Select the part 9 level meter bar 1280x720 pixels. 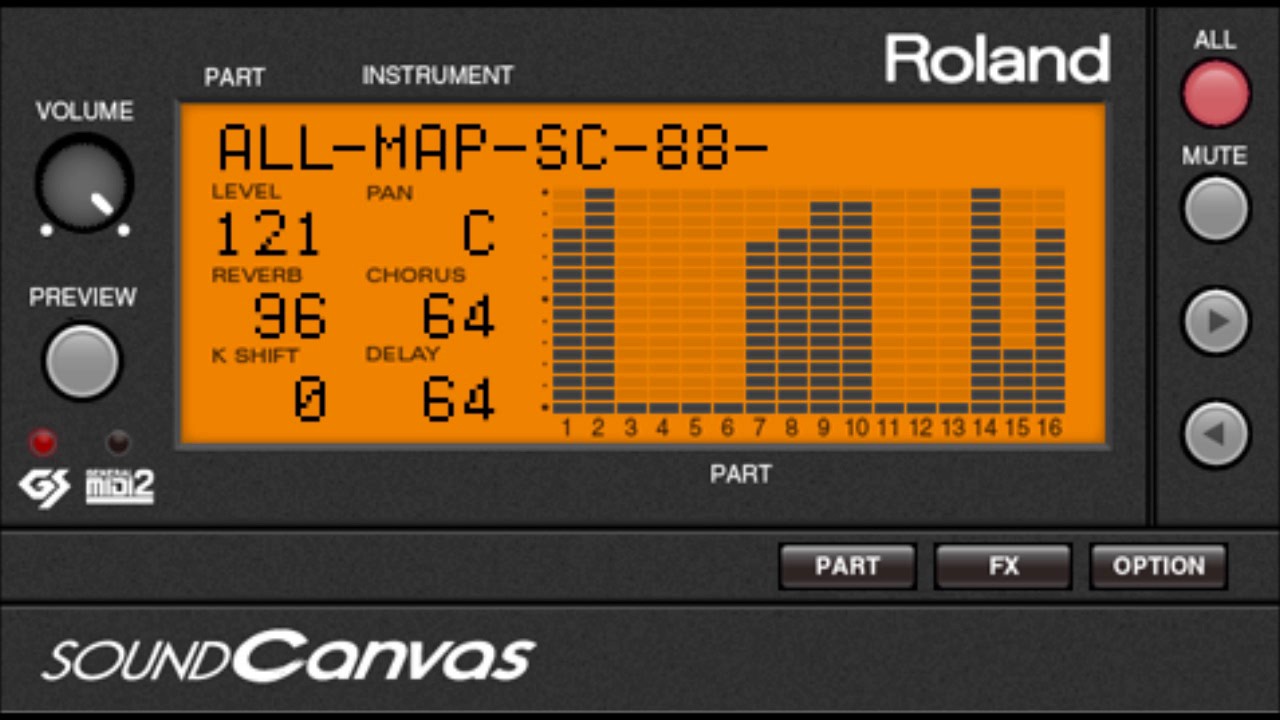825,307
